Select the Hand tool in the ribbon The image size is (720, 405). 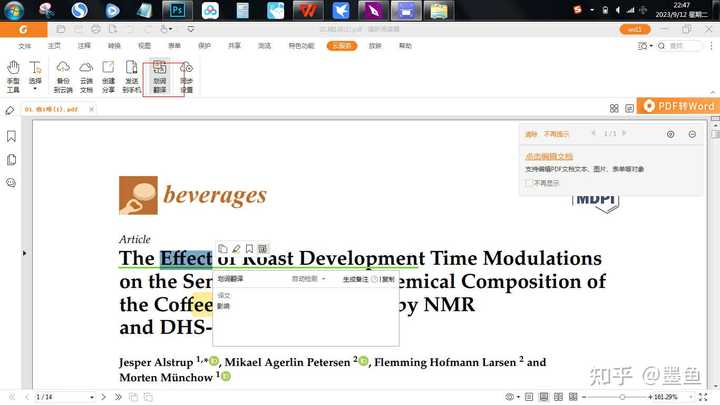(x=13, y=76)
